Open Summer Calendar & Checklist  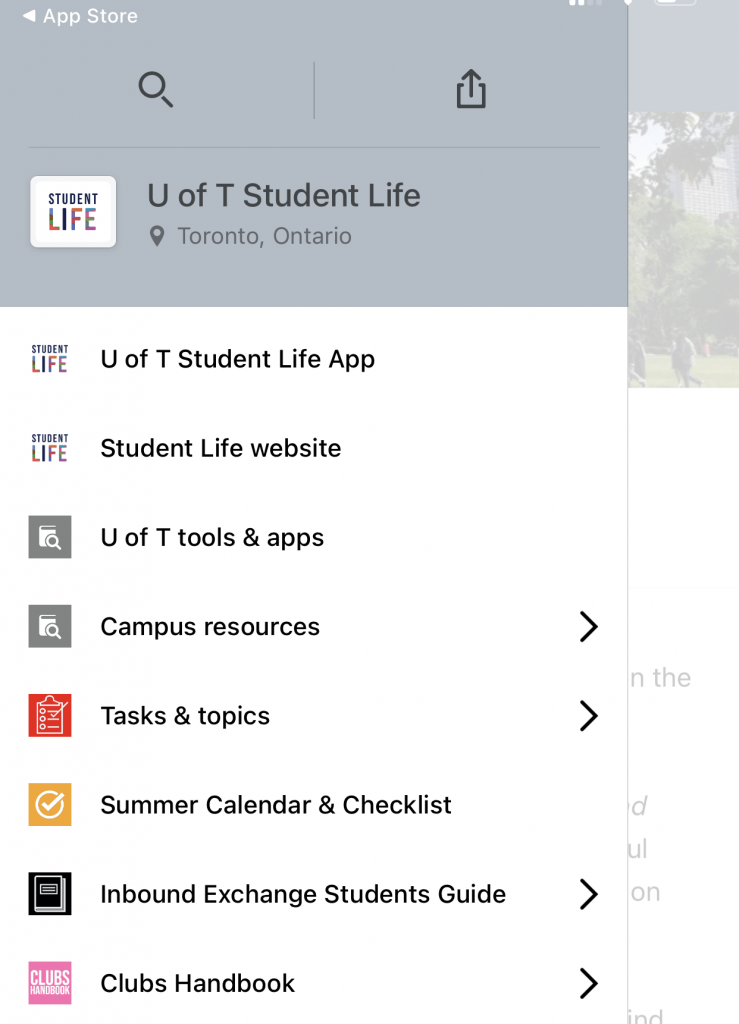(x=276, y=805)
